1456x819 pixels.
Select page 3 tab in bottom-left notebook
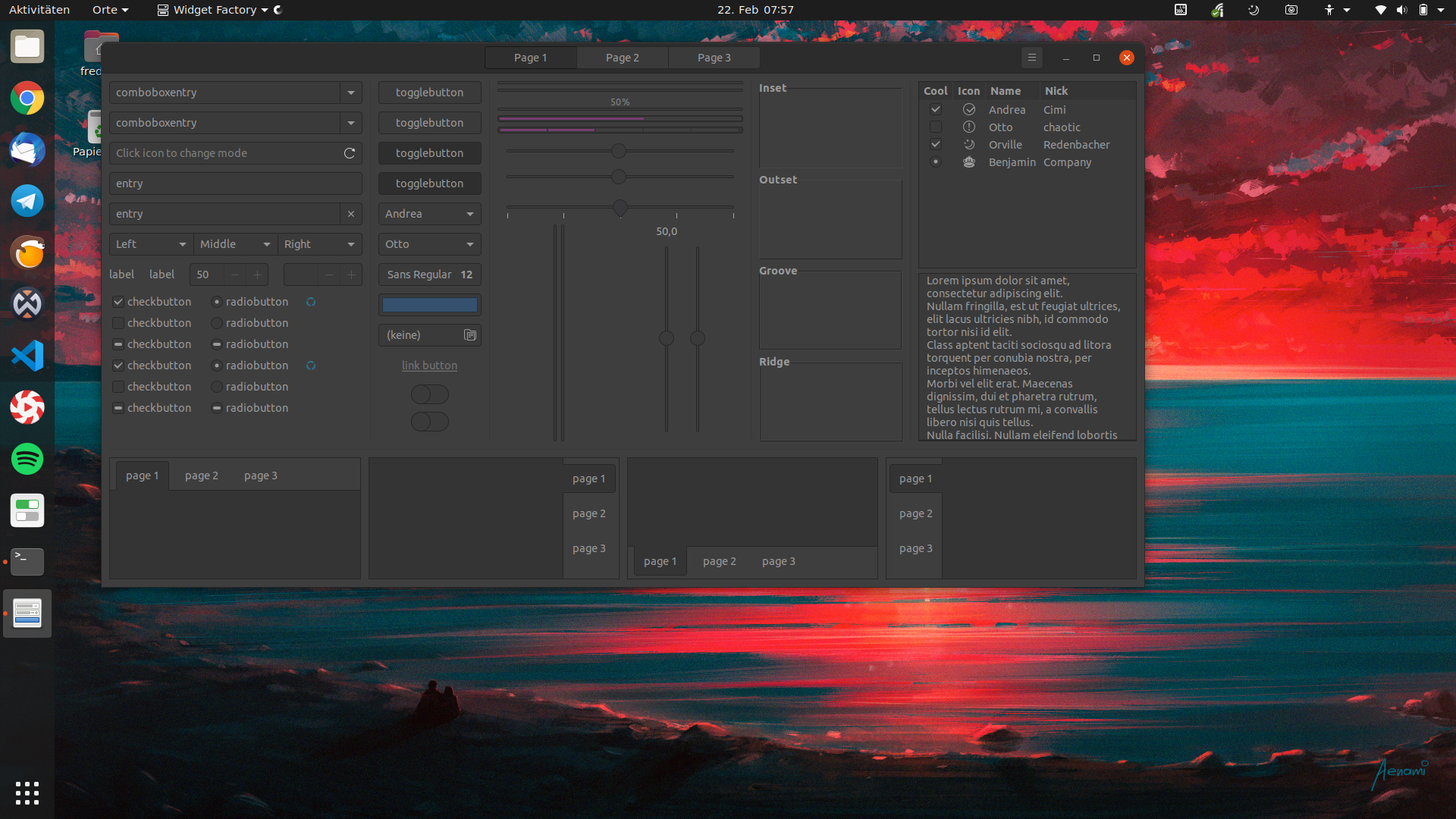pos(260,475)
